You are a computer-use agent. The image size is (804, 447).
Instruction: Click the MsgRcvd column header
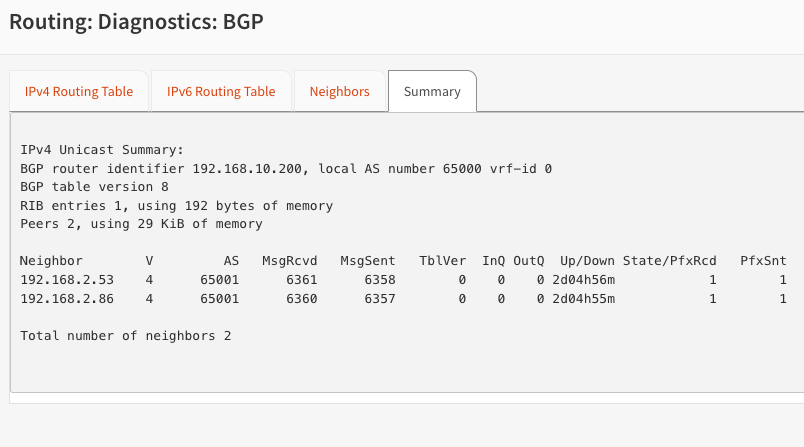(290, 261)
